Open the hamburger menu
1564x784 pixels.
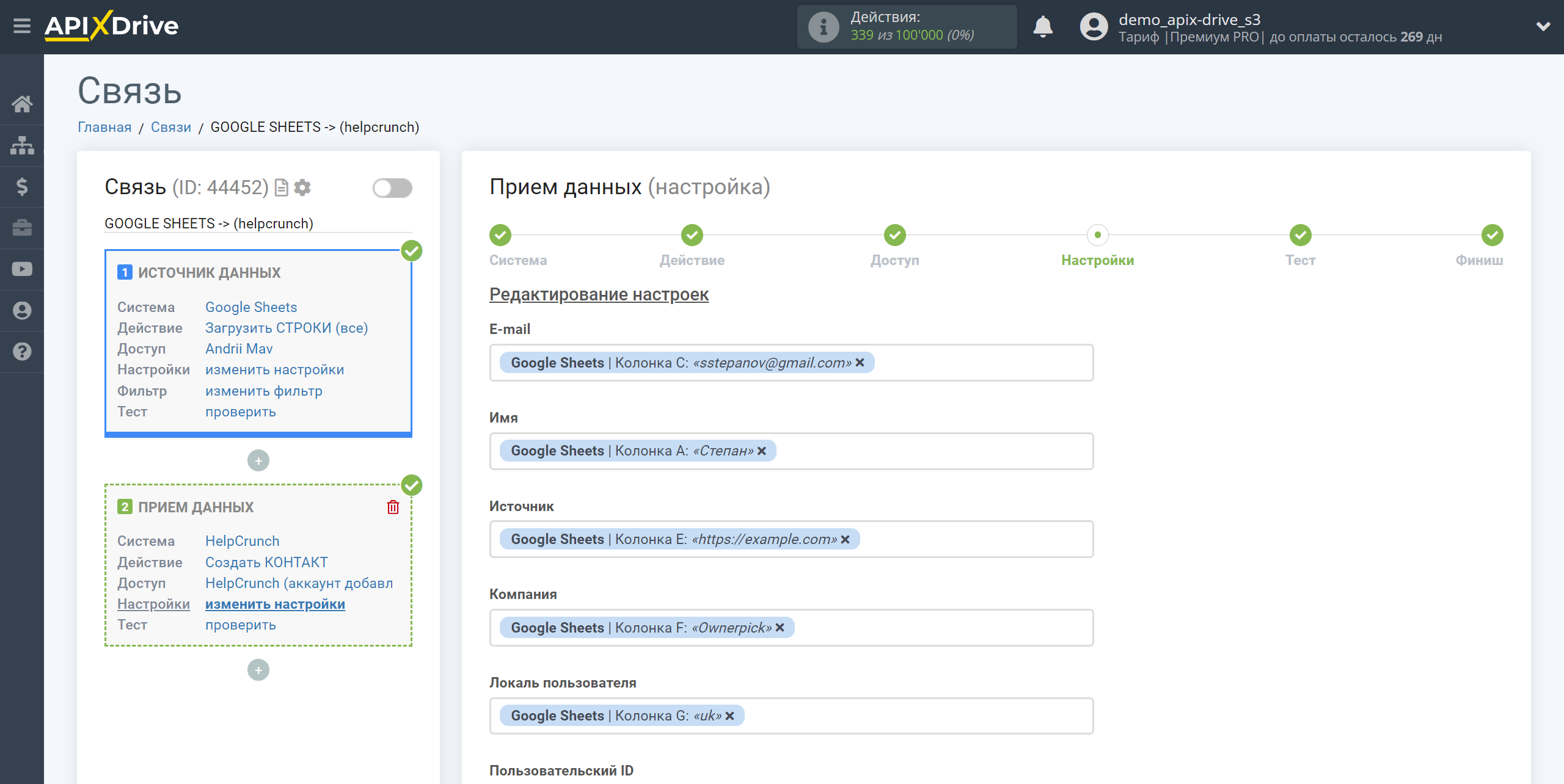tap(22, 26)
